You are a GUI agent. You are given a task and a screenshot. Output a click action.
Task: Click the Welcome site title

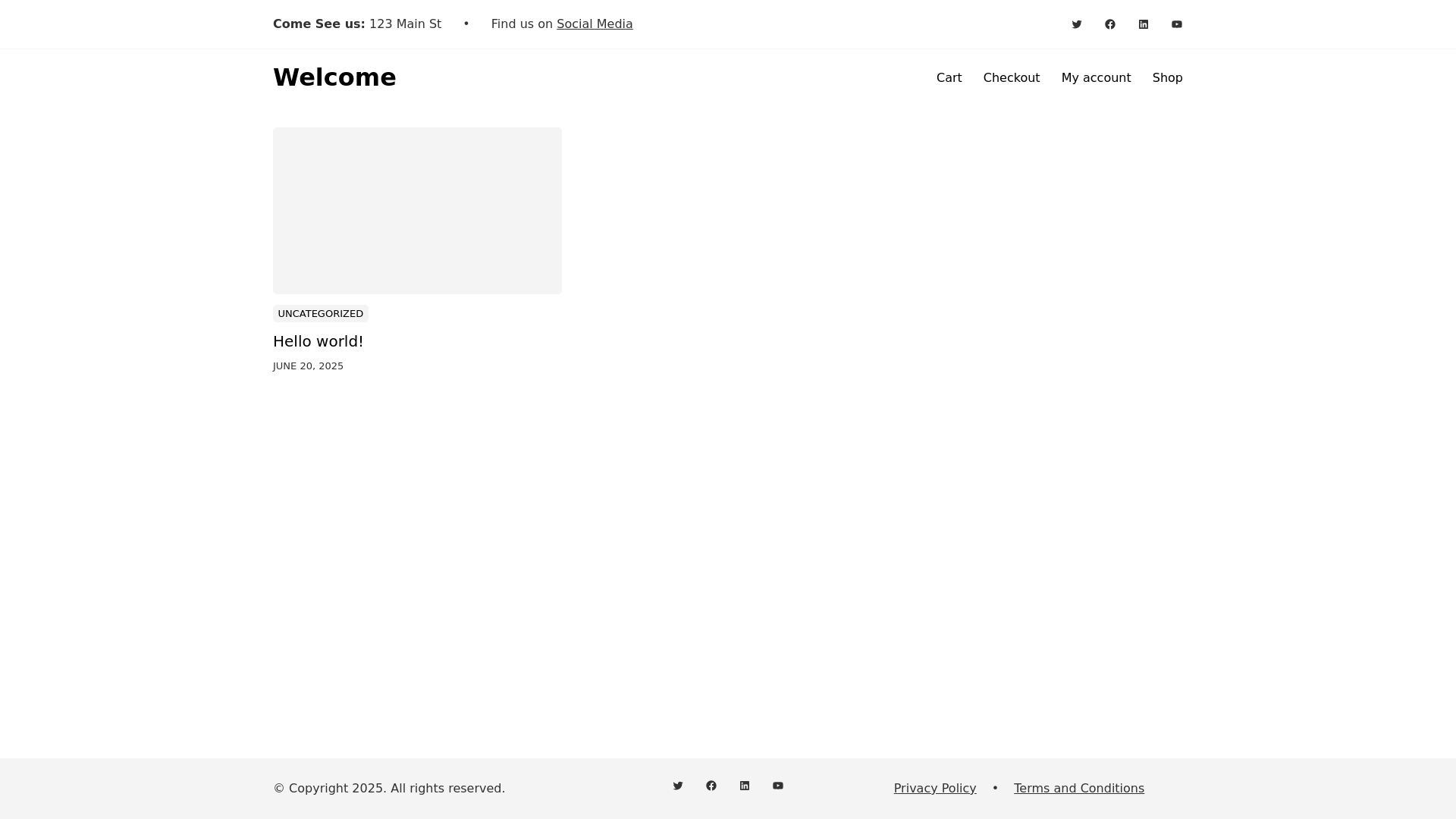tap(334, 77)
